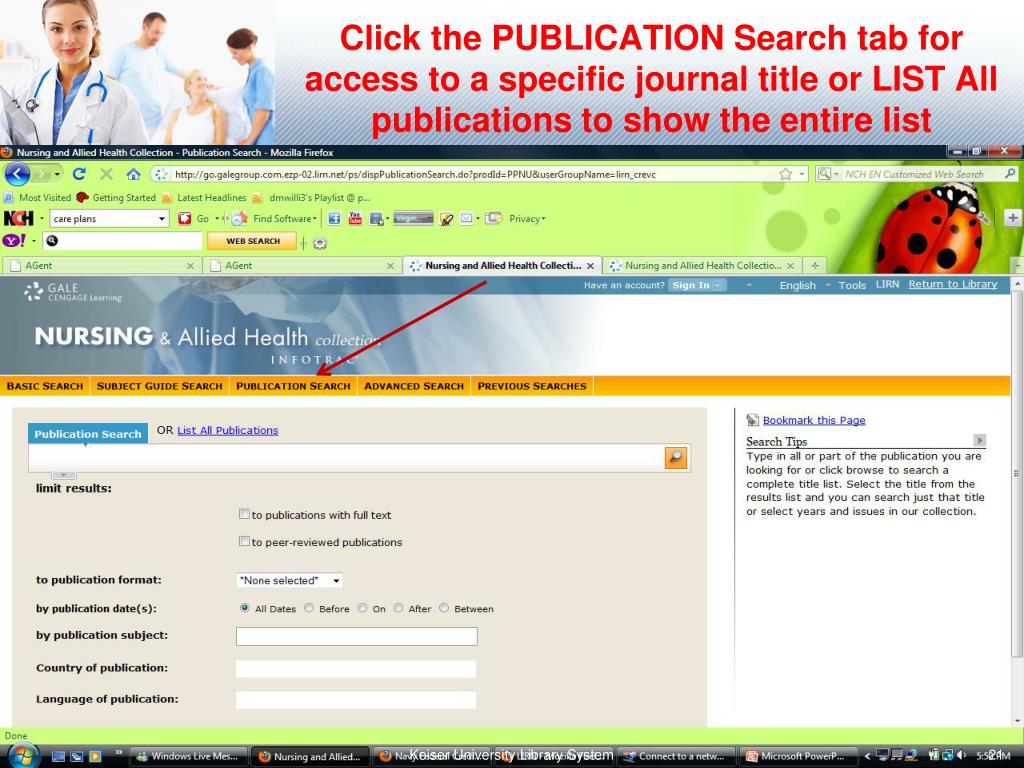Click the orange magnifier search button
Image resolution: width=1024 pixels, height=768 pixels.
(x=675, y=458)
